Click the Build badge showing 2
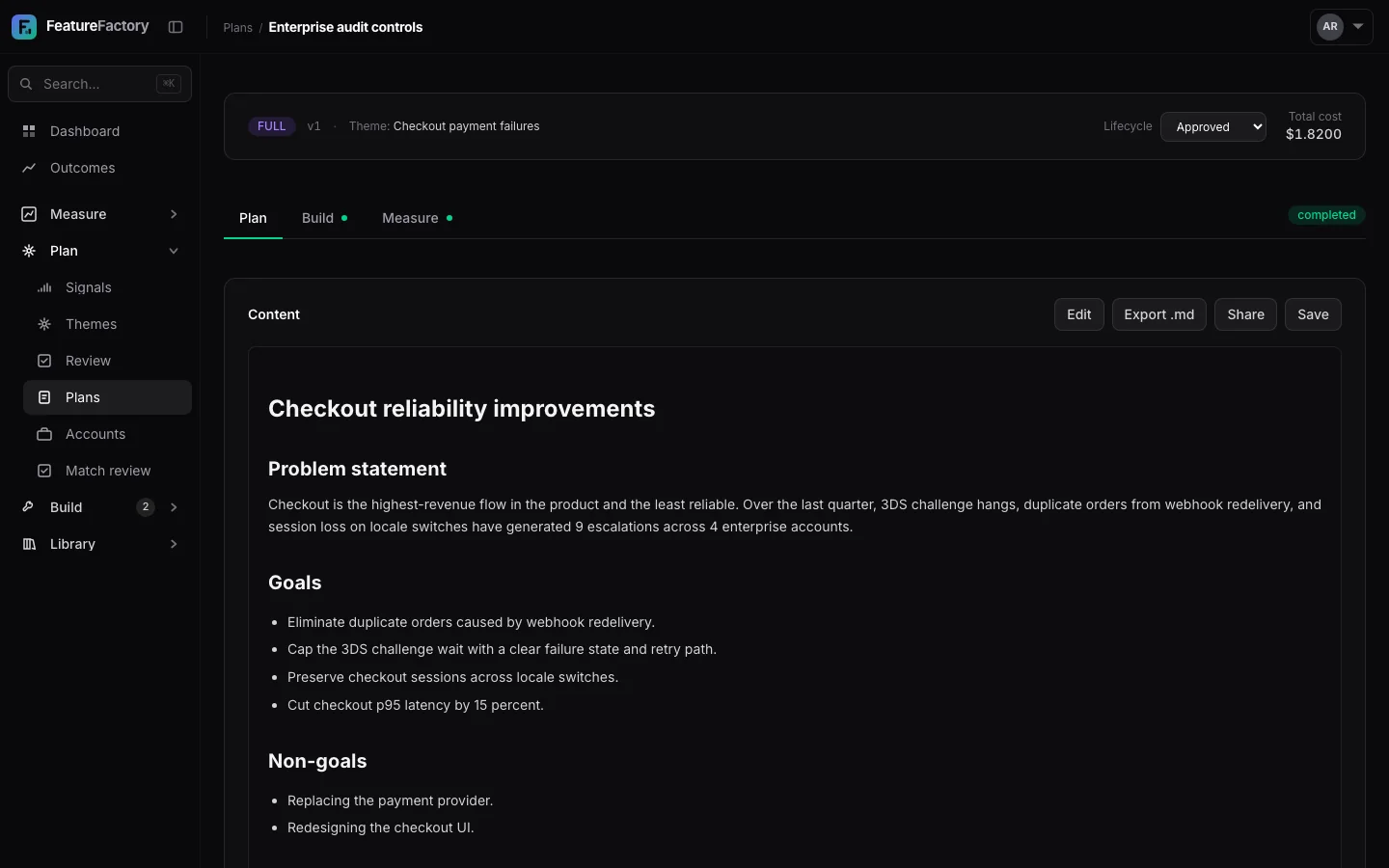 146,507
